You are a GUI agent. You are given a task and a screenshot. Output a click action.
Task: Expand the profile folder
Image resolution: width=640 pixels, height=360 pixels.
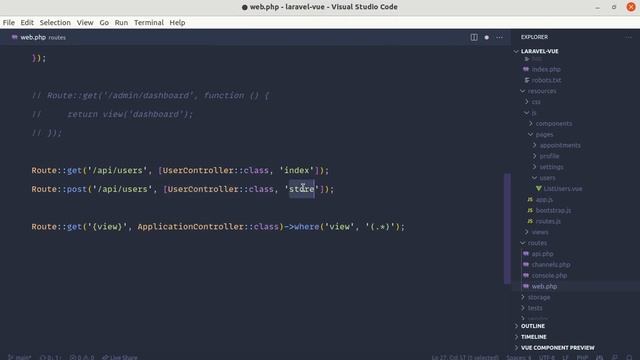tap(535, 156)
